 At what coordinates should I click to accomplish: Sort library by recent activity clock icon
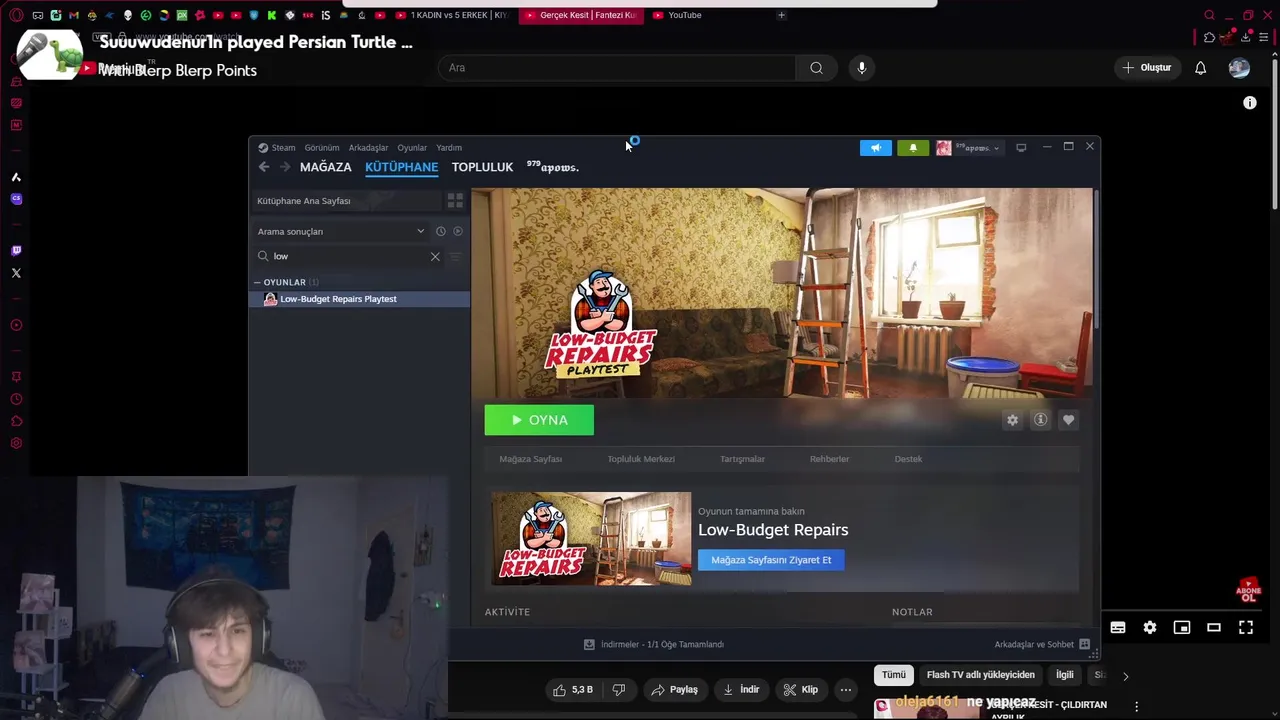tap(440, 231)
